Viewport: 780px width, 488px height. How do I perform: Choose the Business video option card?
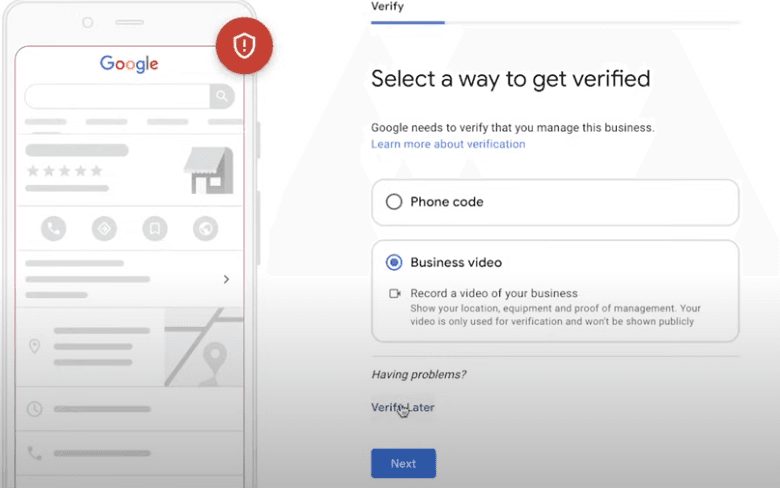click(555, 290)
